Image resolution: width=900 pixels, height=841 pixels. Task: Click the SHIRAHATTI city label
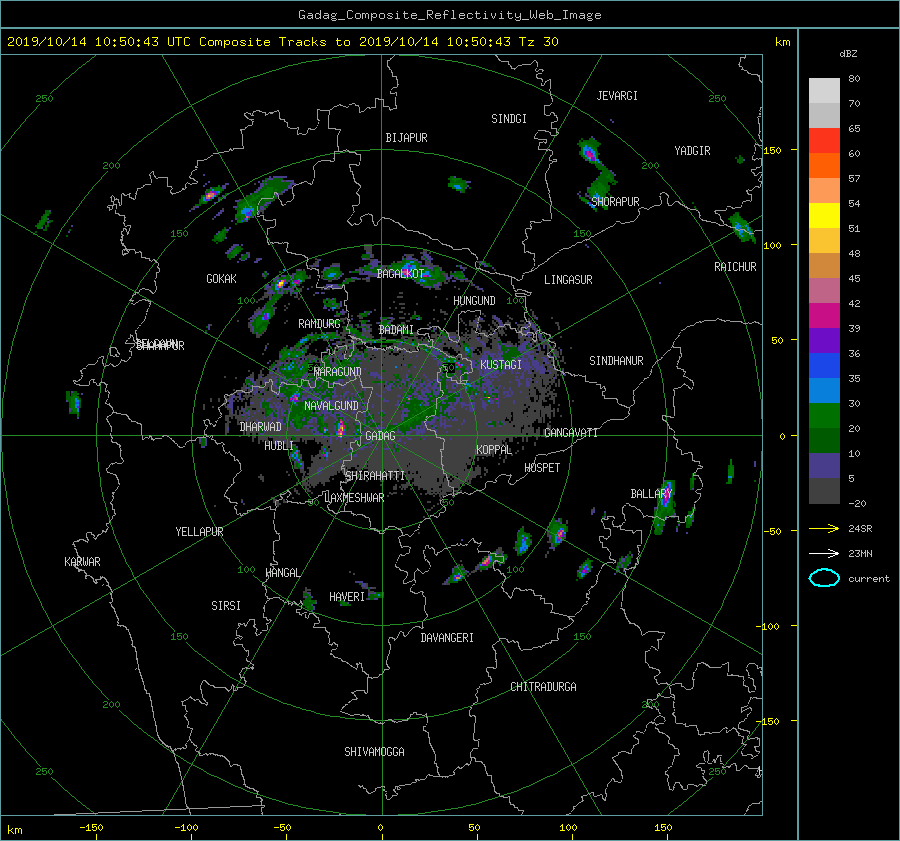375,475
